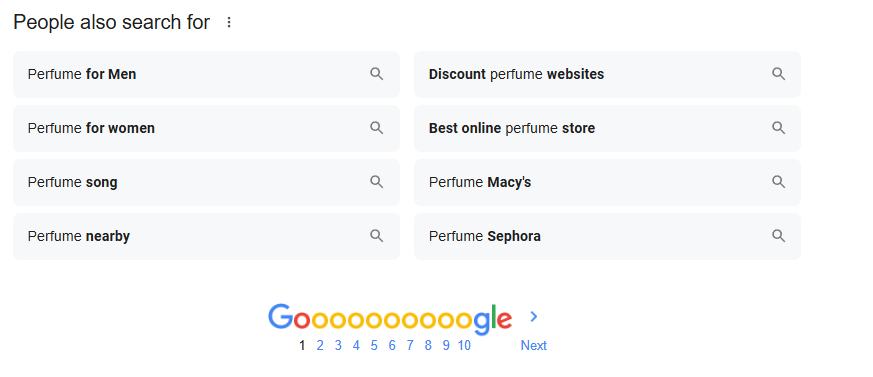This screenshot has height=377, width=873.
Task: Click magnifier icon next to Perfume Macy's
Action: tap(778, 182)
